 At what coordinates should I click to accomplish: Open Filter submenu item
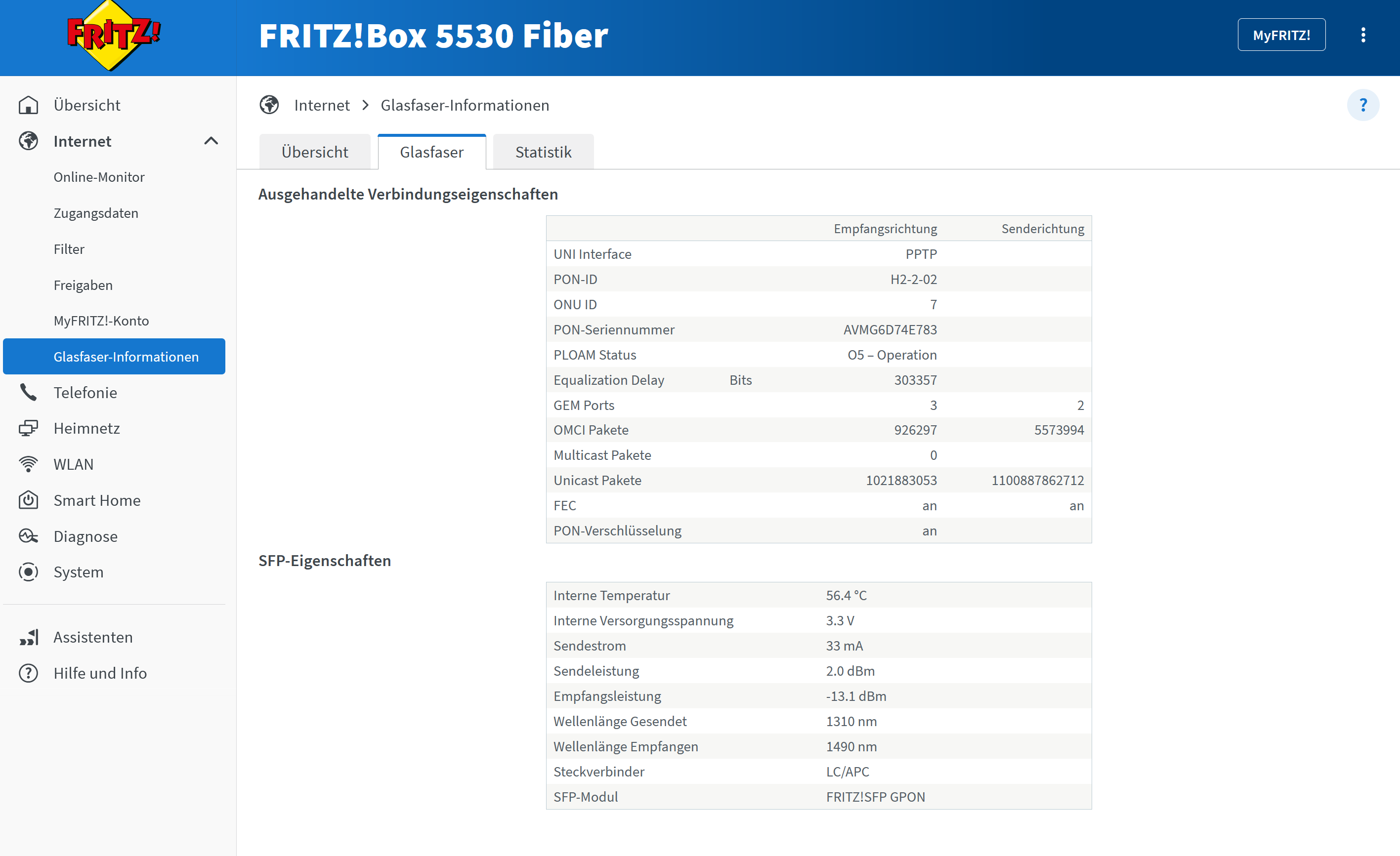69,249
